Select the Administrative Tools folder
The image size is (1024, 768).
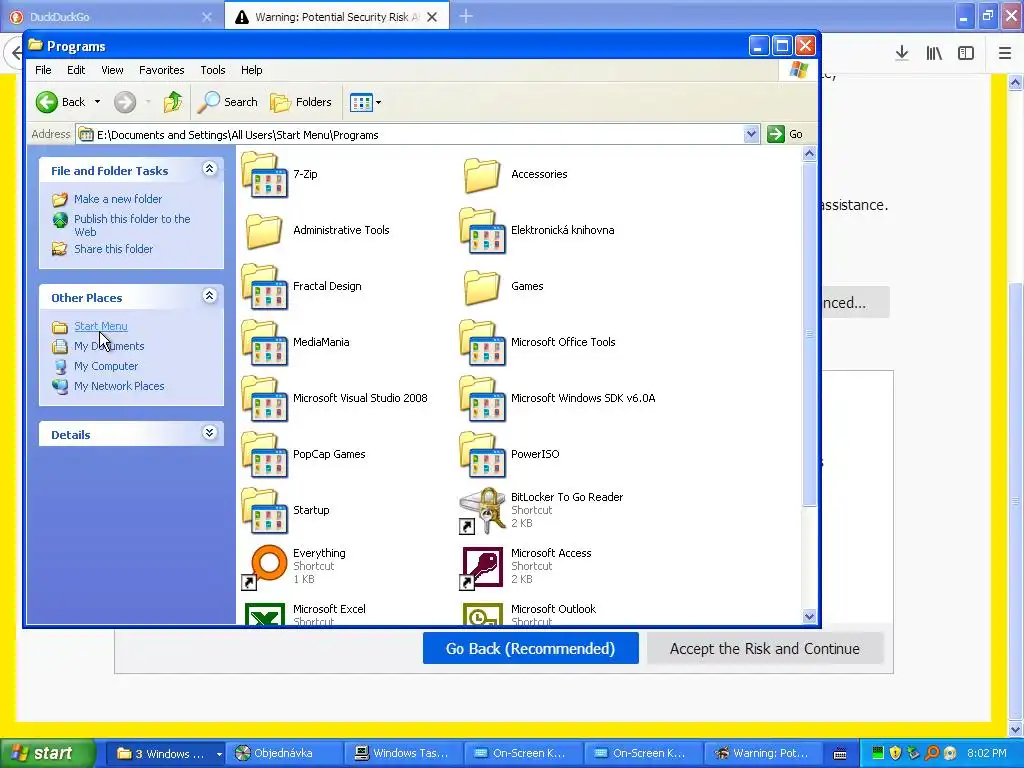point(264,231)
